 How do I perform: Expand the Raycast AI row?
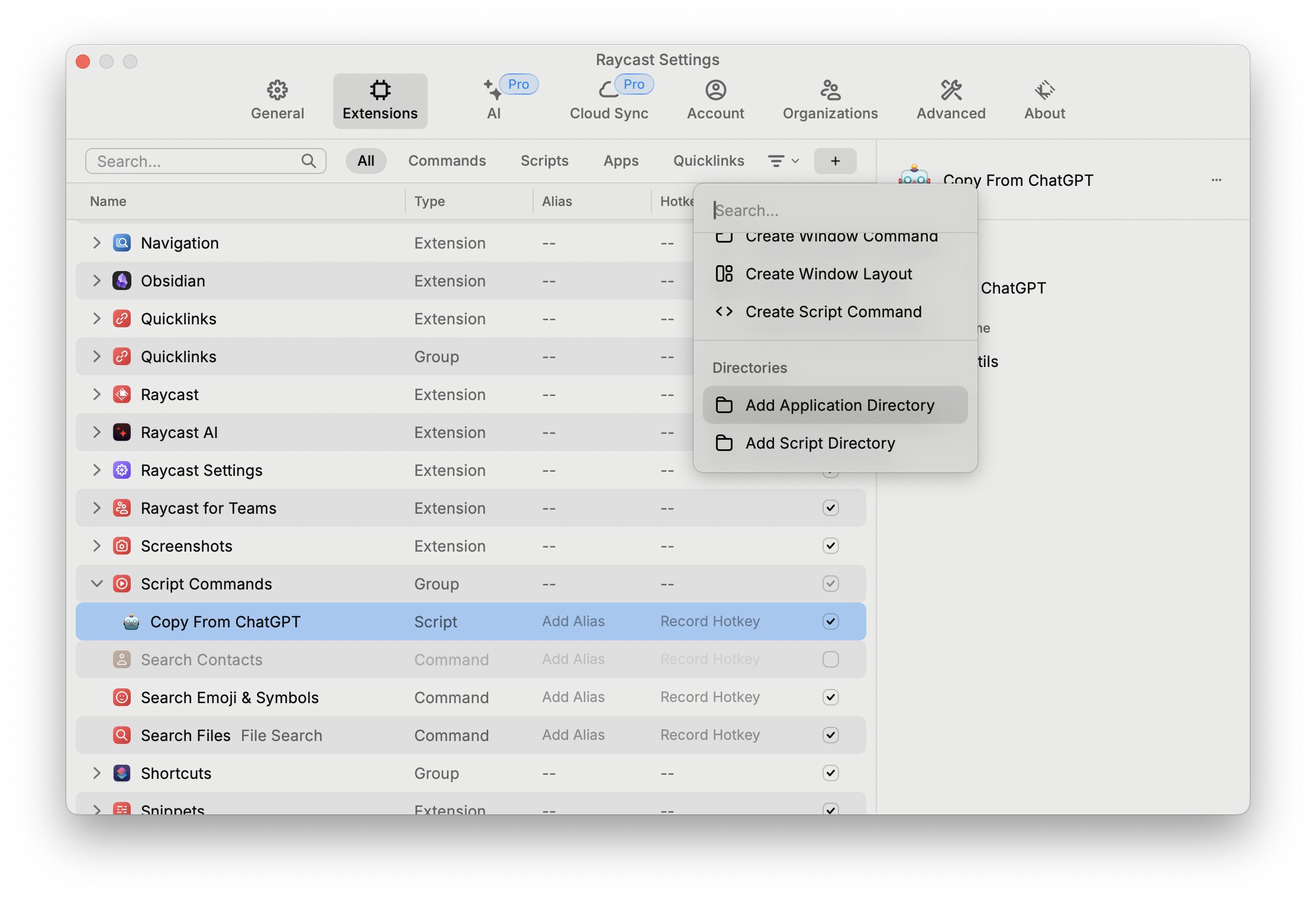[x=97, y=433]
